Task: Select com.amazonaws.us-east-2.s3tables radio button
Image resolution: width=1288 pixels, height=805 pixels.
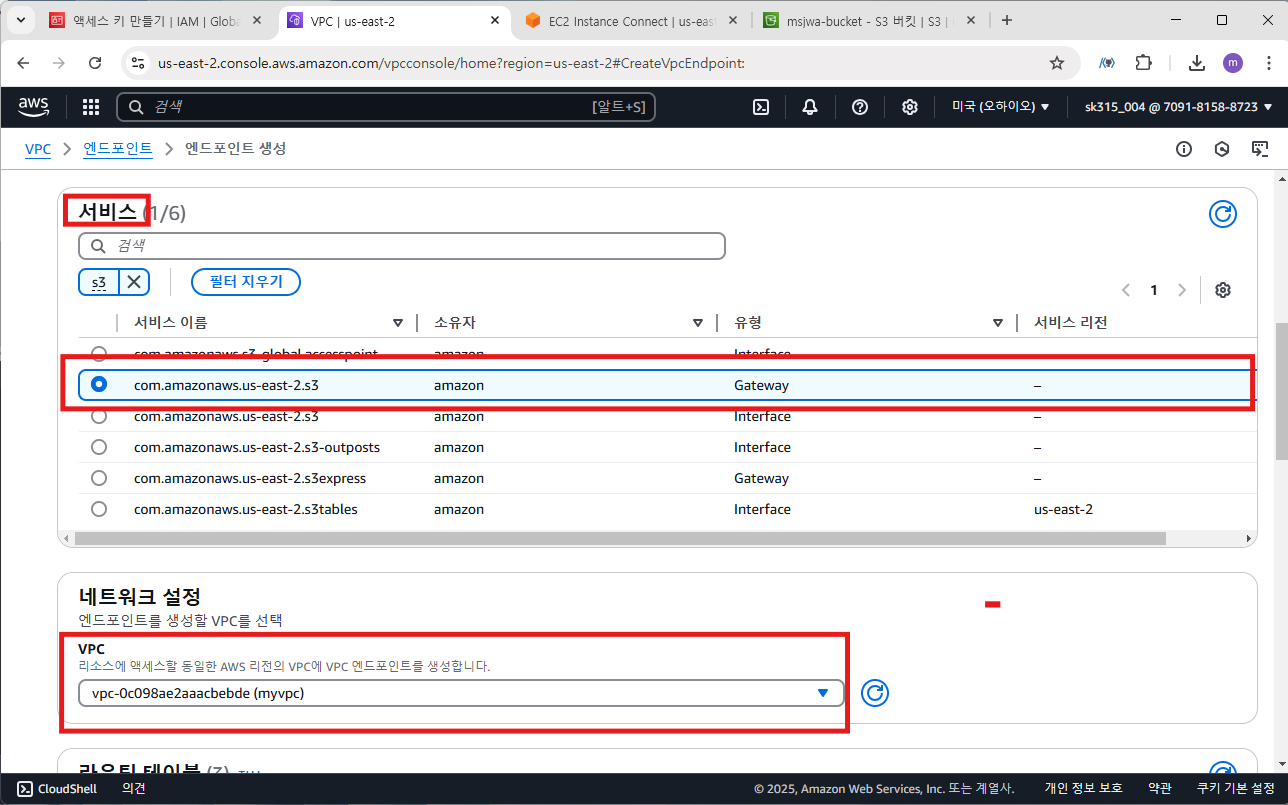Action: pyautogui.click(x=98, y=509)
